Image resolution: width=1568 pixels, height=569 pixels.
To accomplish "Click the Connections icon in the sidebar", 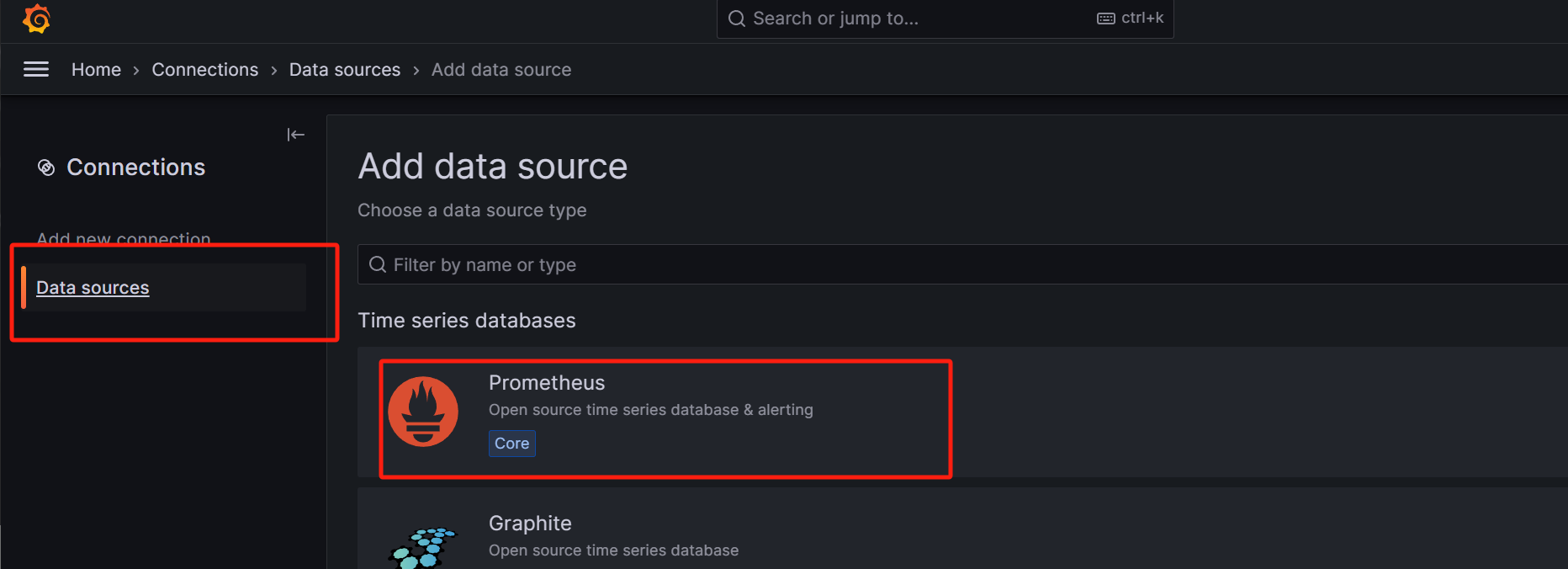I will [46, 168].
